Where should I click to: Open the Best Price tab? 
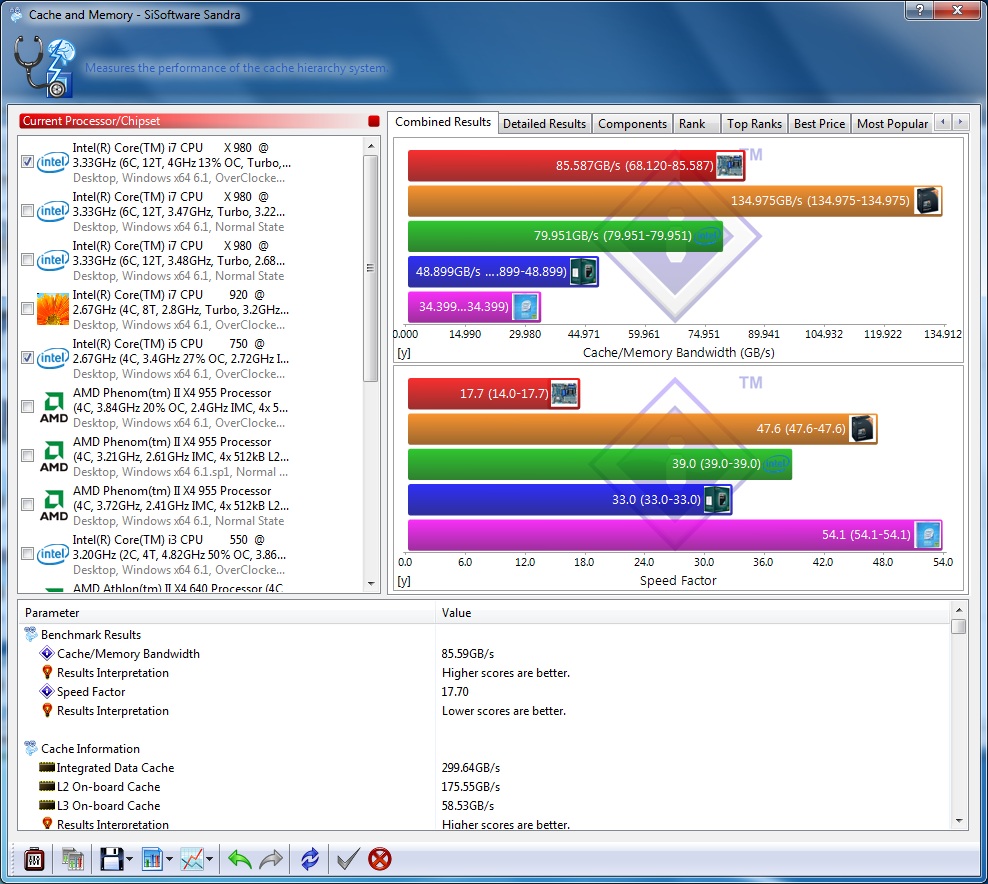[819, 123]
